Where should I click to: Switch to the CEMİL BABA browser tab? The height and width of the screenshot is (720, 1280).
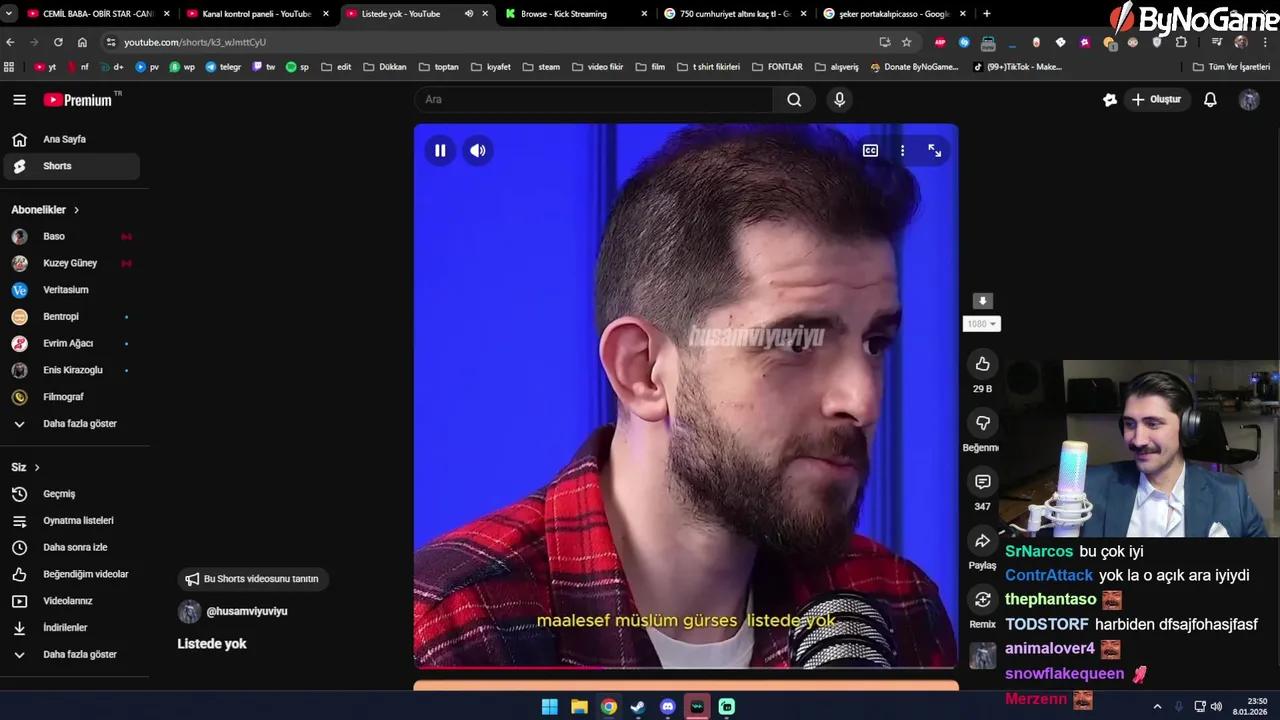[96, 14]
